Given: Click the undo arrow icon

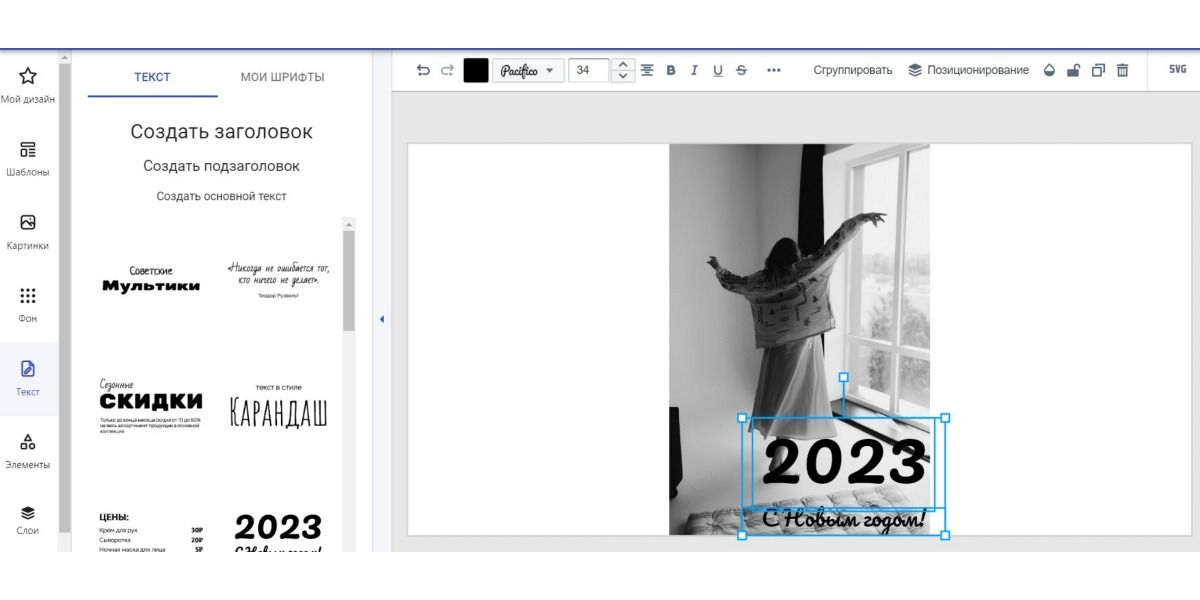Looking at the screenshot, I should point(423,70).
